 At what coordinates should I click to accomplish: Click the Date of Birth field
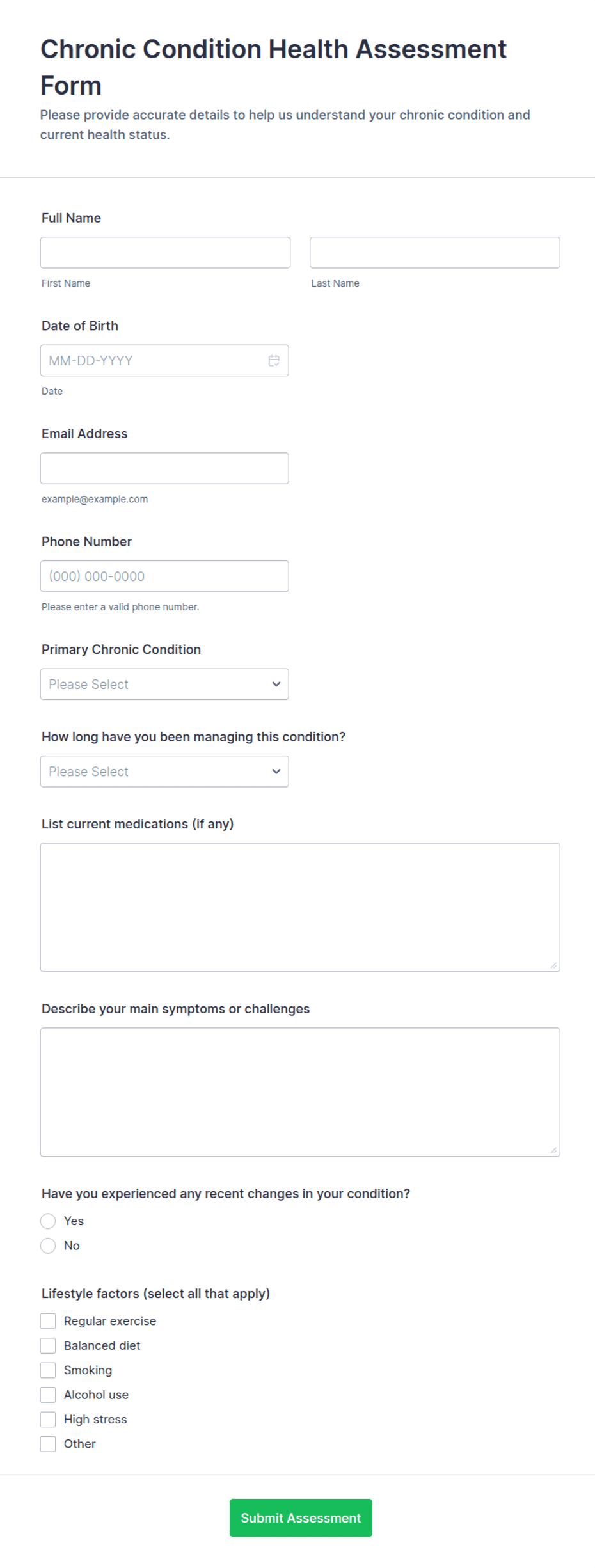coord(164,361)
